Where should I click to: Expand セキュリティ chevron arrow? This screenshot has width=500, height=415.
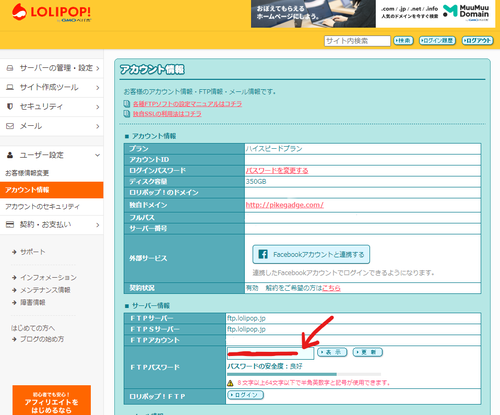pyautogui.click(x=98, y=107)
